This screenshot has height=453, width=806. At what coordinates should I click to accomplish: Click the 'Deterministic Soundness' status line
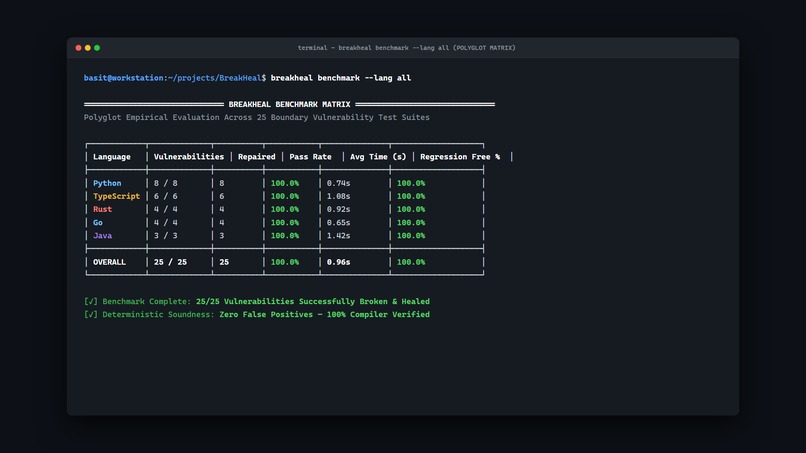257,314
